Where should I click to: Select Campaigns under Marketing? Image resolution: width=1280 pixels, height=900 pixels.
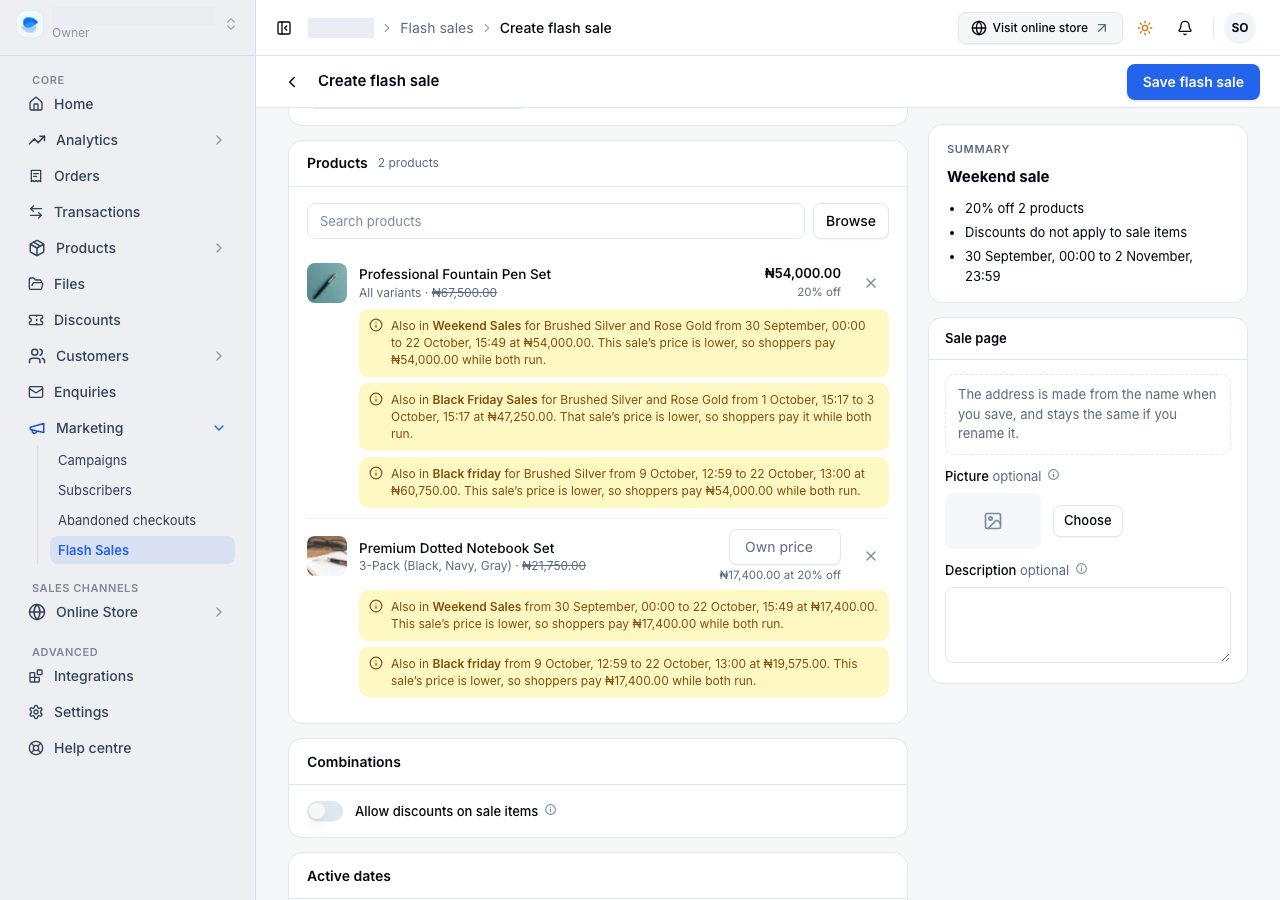(x=142, y=460)
